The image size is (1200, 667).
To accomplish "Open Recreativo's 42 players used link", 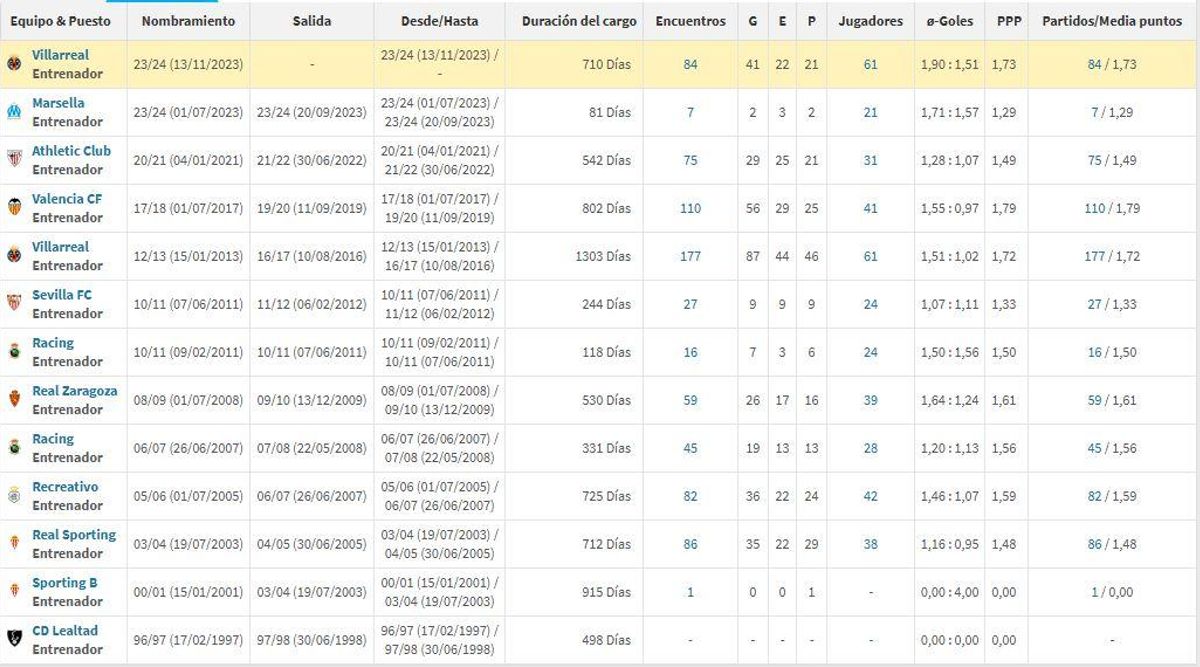I will pos(870,497).
